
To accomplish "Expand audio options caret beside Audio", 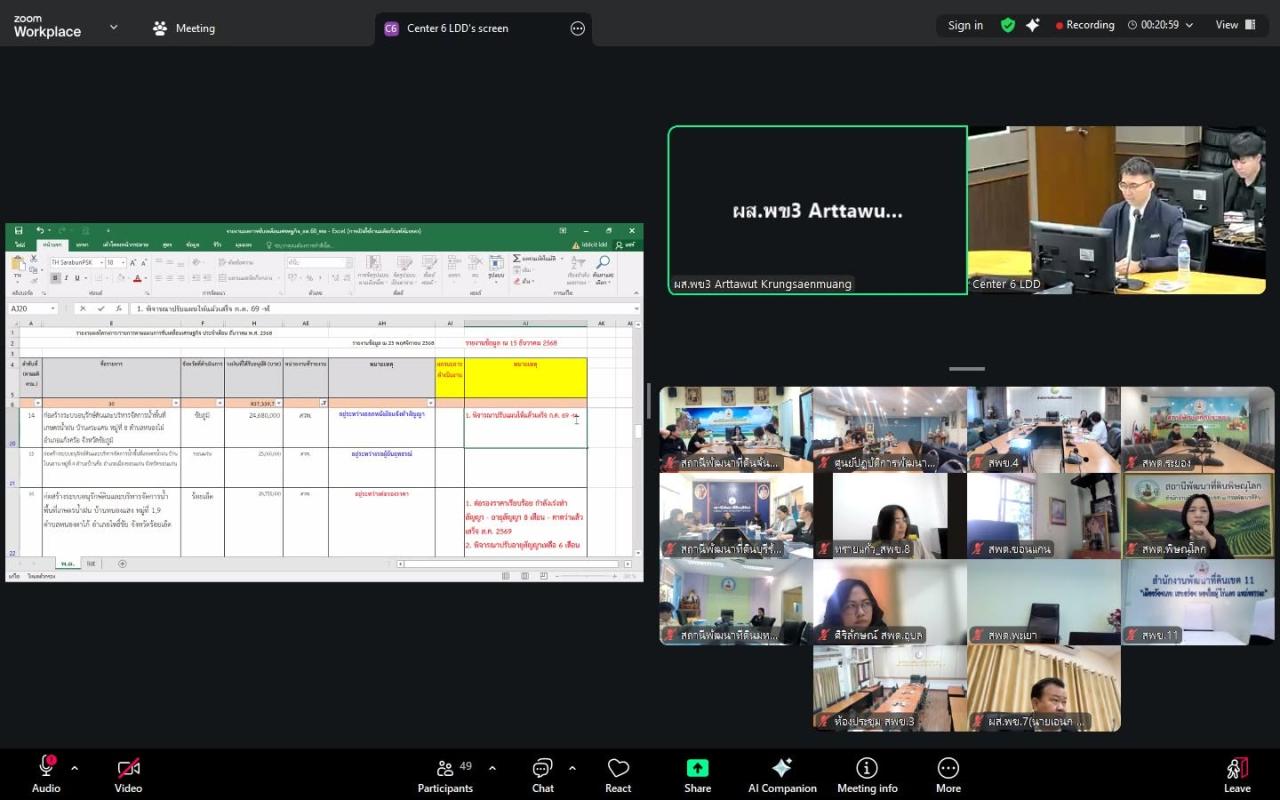I will (x=74, y=768).
